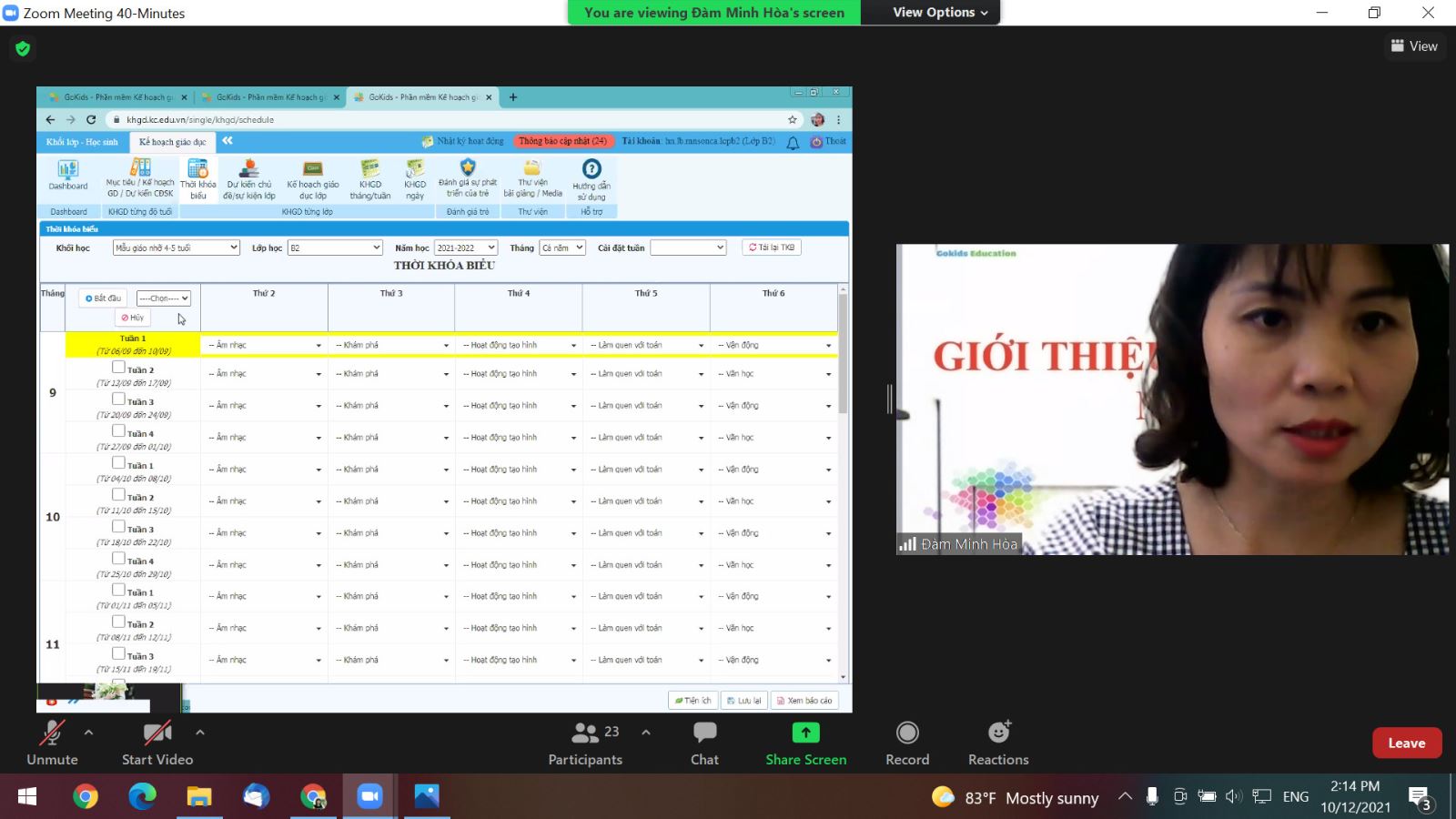This screenshot has width=1456, height=819.
Task: Open Zoom from the Windows taskbar
Action: click(369, 797)
